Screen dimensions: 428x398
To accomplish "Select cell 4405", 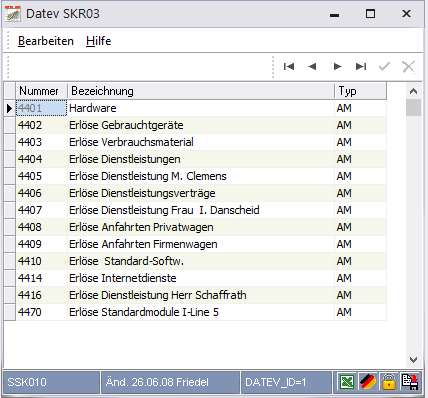I will pyautogui.click(x=42, y=176).
